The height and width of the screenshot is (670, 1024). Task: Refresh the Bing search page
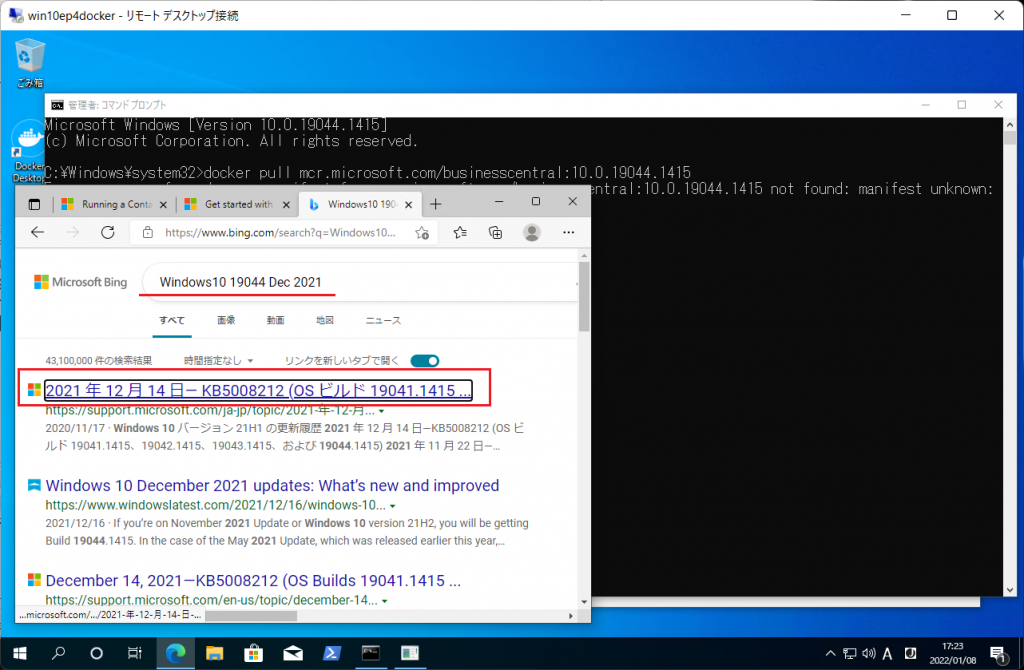108,232
